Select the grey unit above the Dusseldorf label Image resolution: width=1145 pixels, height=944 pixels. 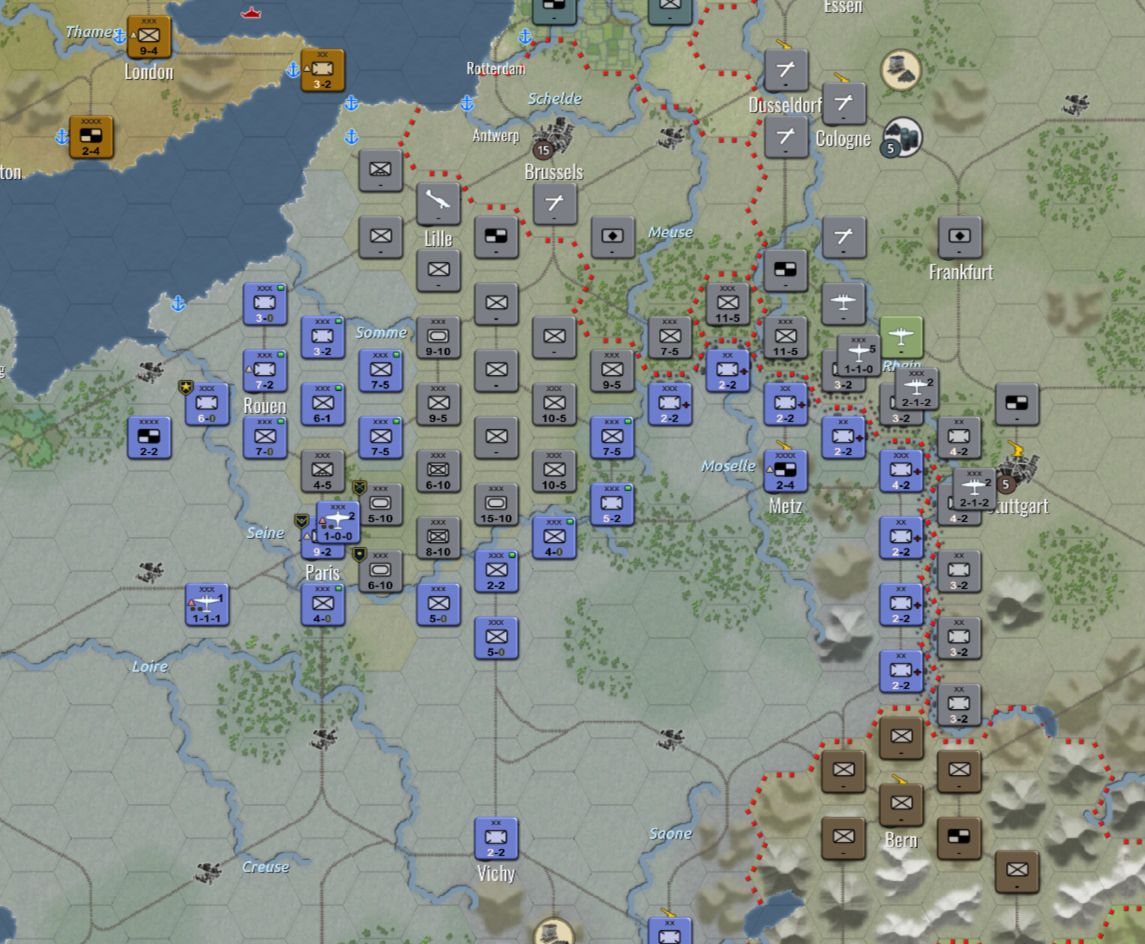coord(786,71)
